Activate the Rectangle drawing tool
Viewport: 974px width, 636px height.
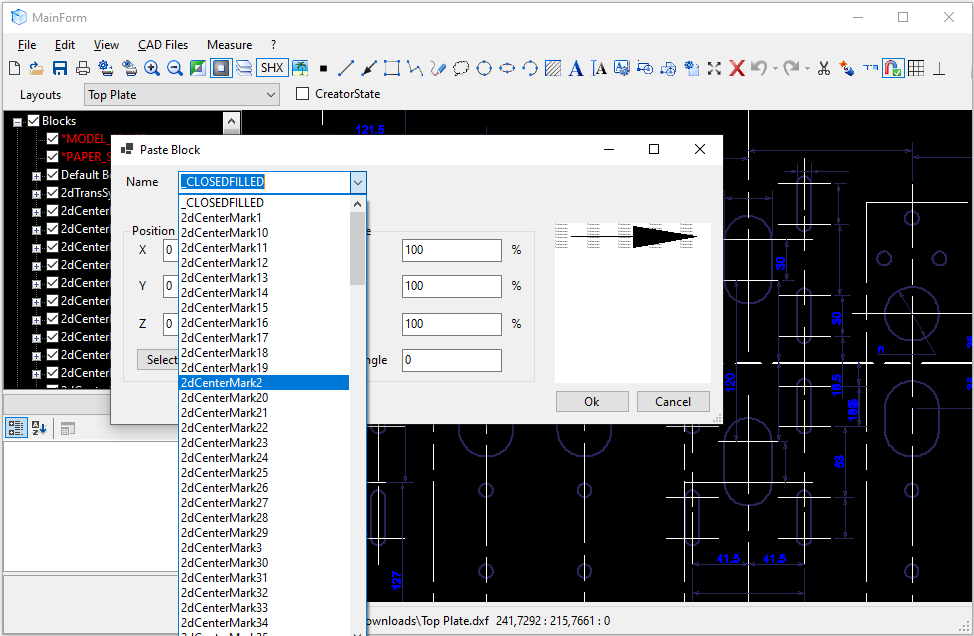[x=392, y=68]
